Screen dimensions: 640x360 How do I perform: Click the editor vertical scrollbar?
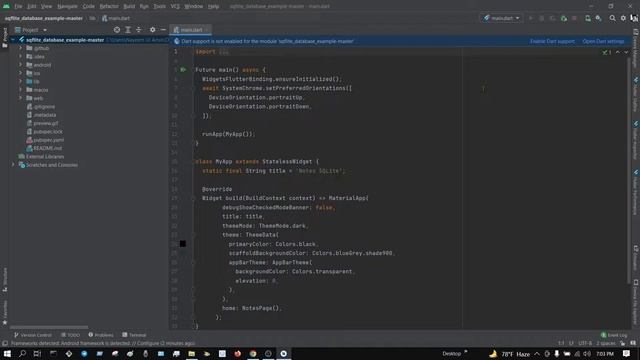(x=629, y=171)
